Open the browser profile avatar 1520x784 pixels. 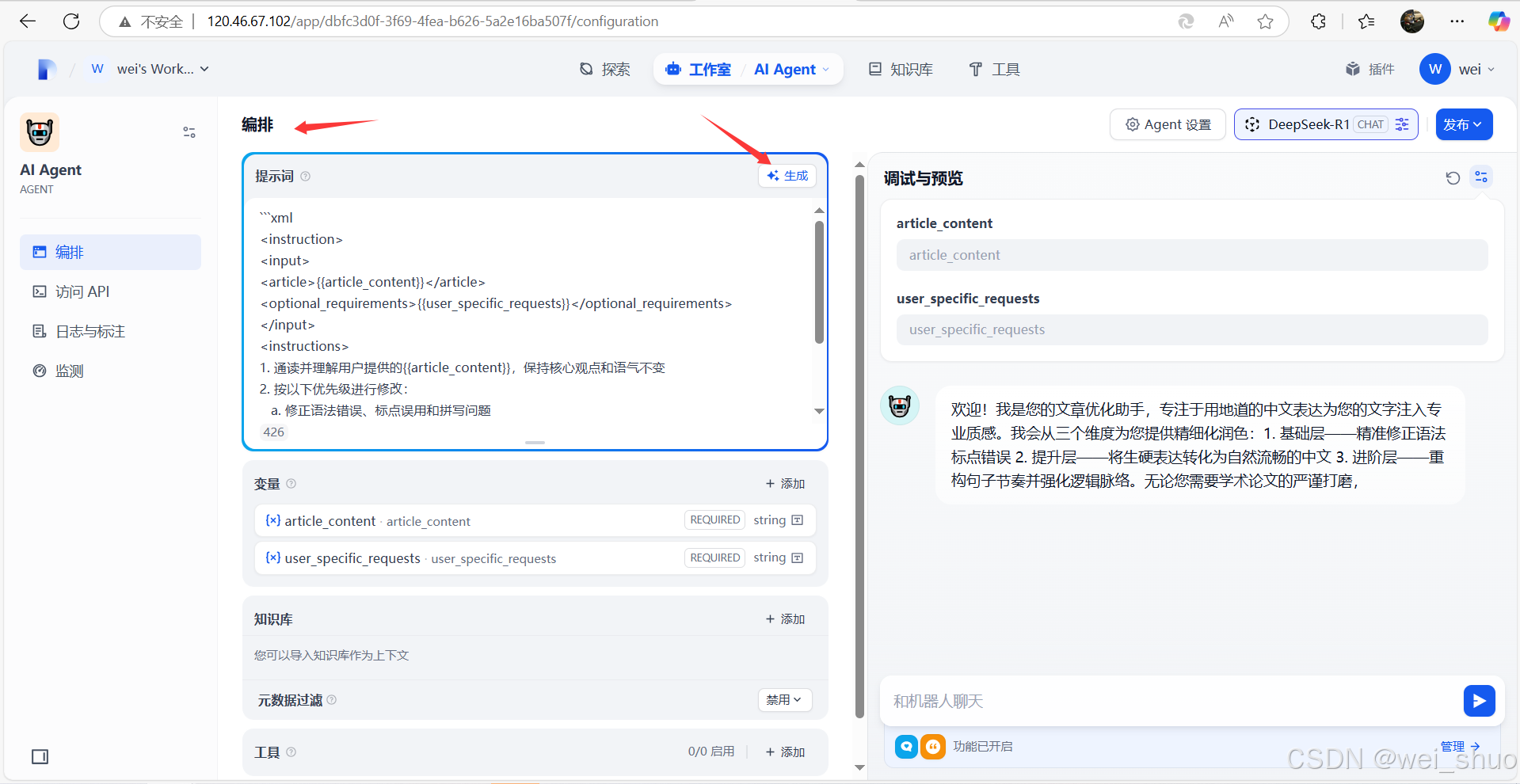(x=1412, y=21)
